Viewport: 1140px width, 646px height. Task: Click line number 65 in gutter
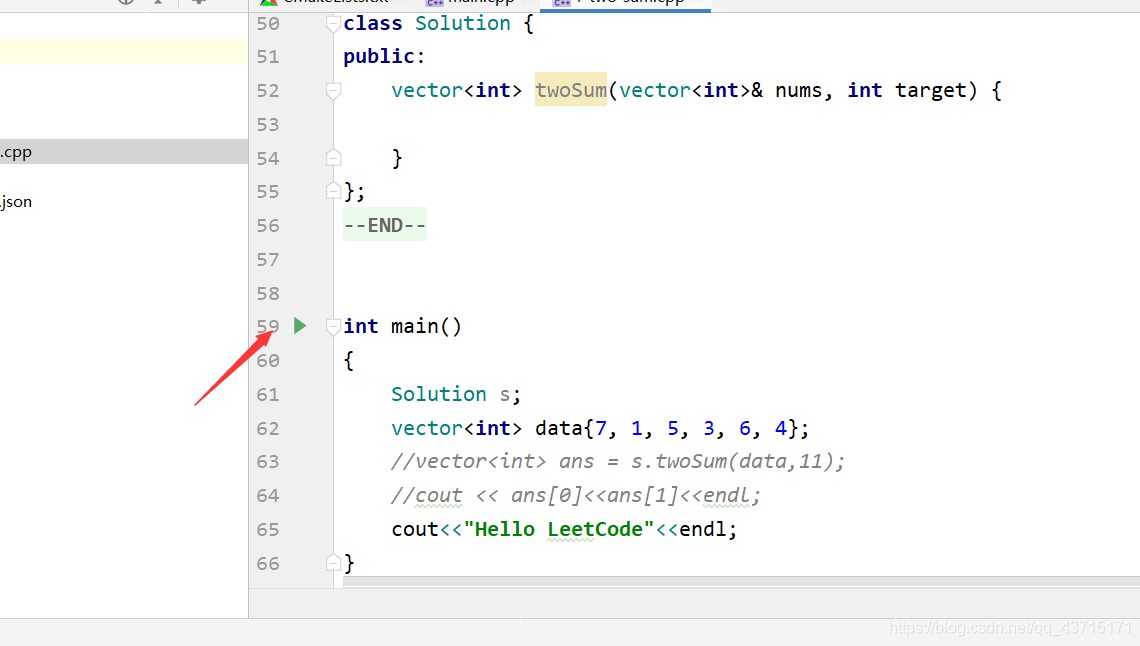[268, 529]
